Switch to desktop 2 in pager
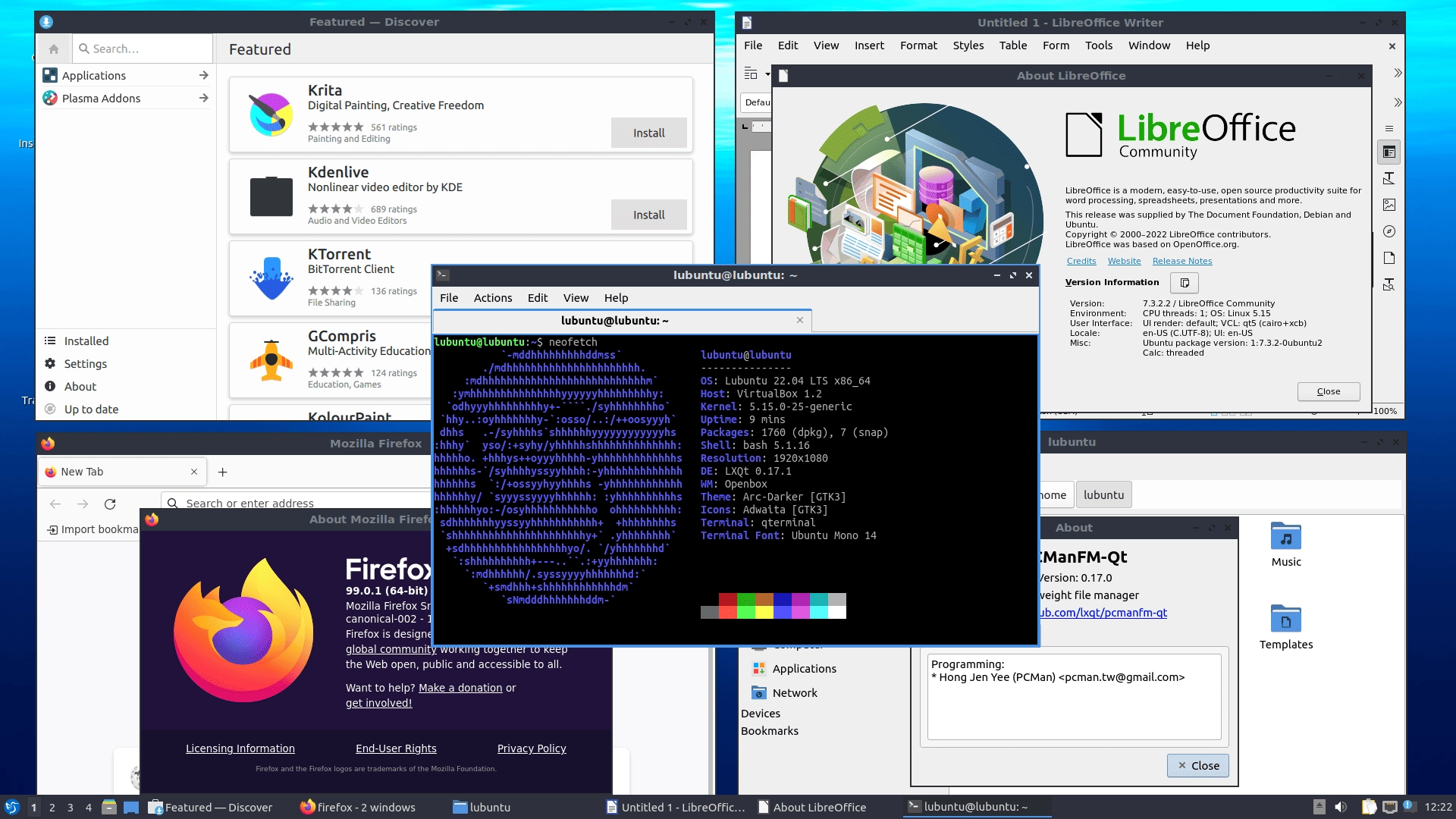Viewport: 1456px width, 819px height. [x=52, y=808]
